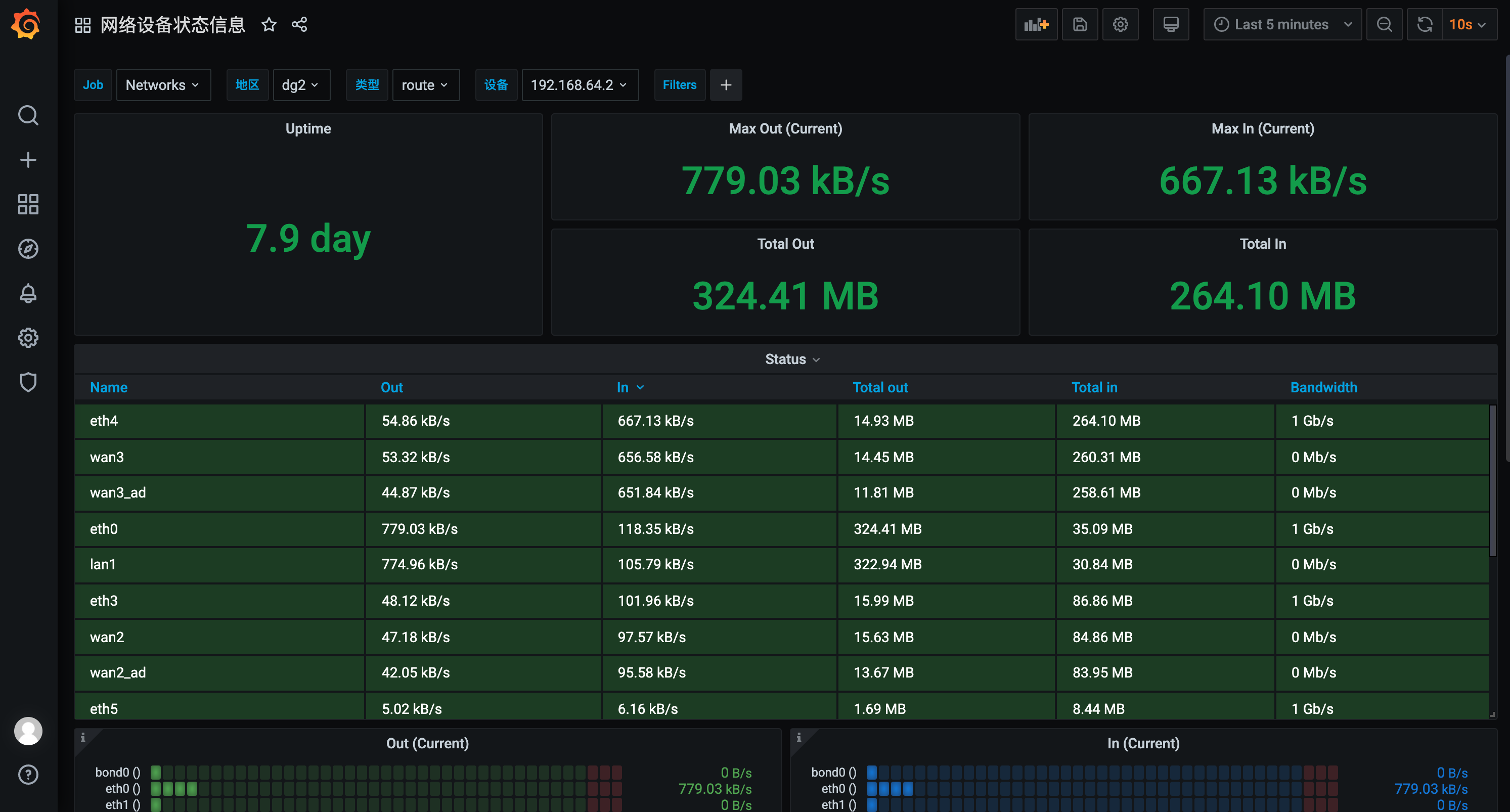Screen dimensions: 1510x812
Task: Show info tooltip on Out (Current) panel
Action: pos(83,738)
